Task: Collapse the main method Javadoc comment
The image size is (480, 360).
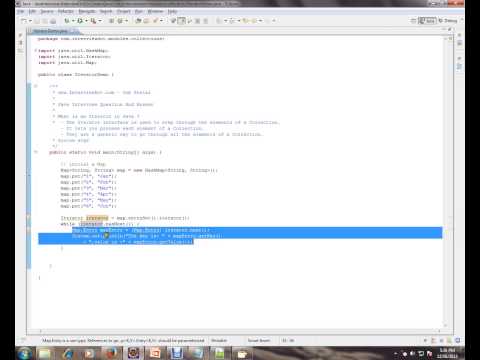Action: (x=35, y=86)
